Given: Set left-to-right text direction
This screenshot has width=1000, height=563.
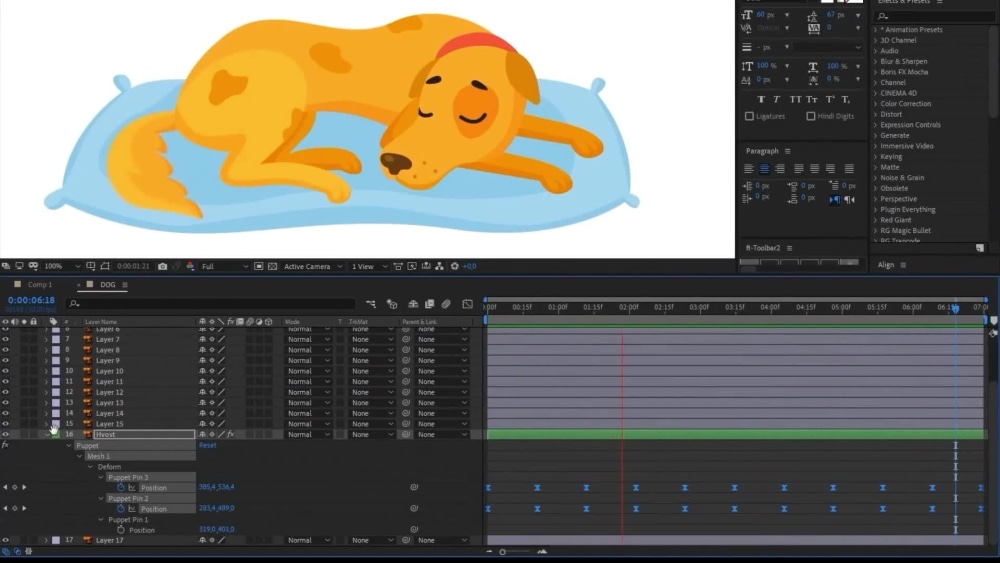Looking at the screenshot, I should (x=834, y=200).
